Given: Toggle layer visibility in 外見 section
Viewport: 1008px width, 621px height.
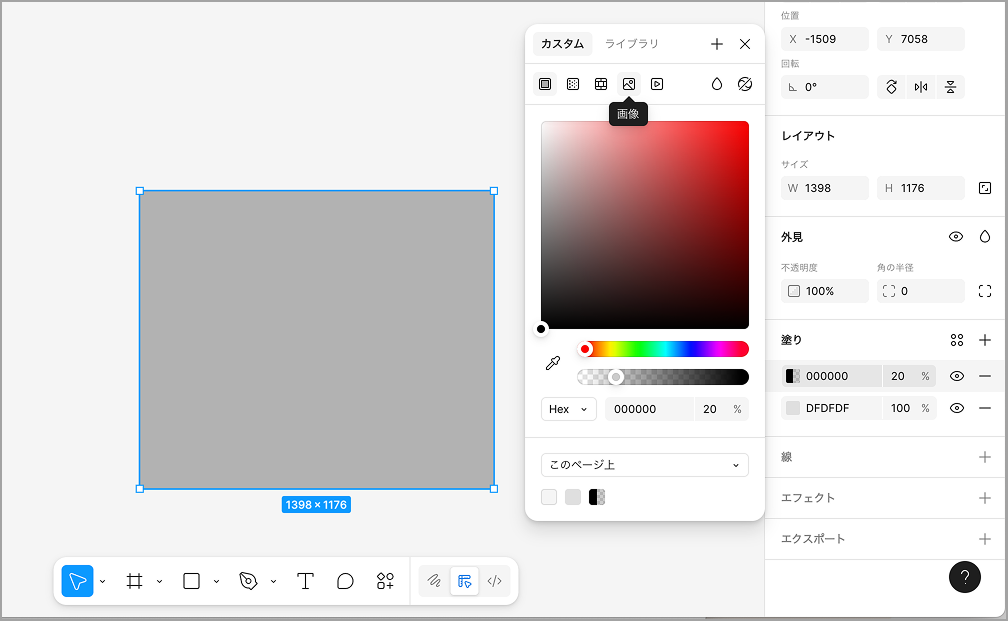Looking at the screenshot, I should [x=956, y=237].
